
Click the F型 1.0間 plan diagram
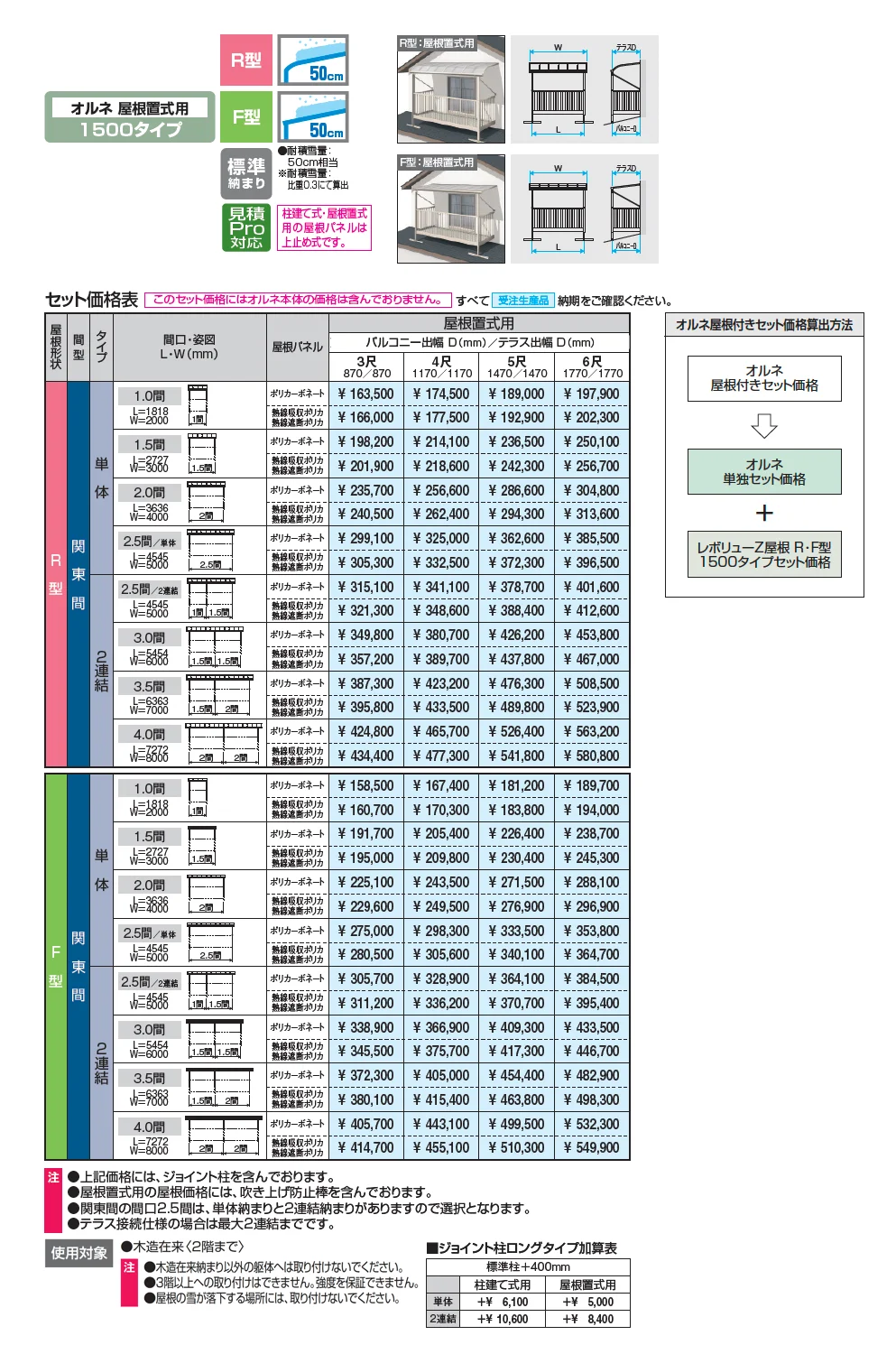click(198, 797)
